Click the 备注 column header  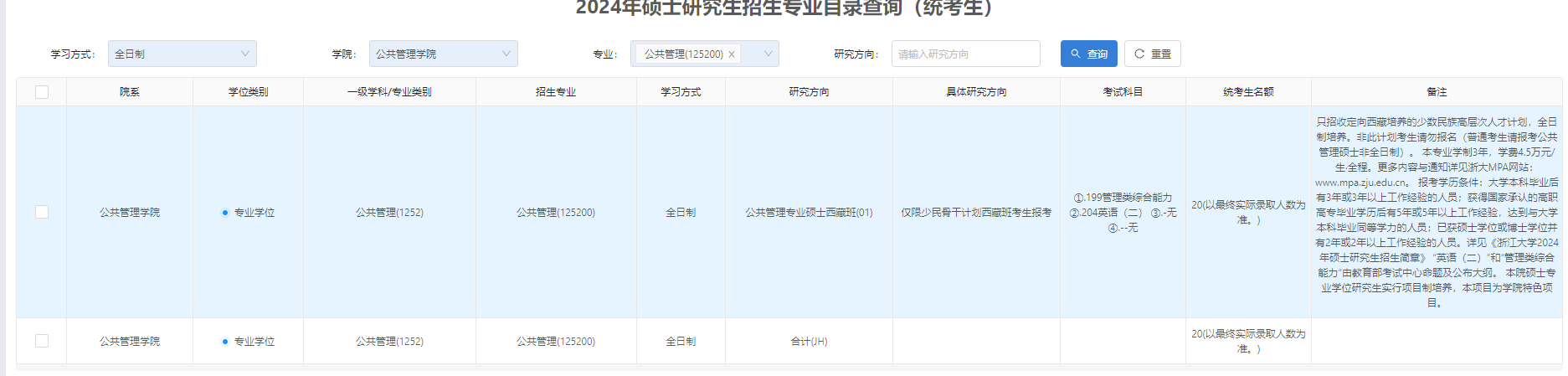coord(1436,92)
